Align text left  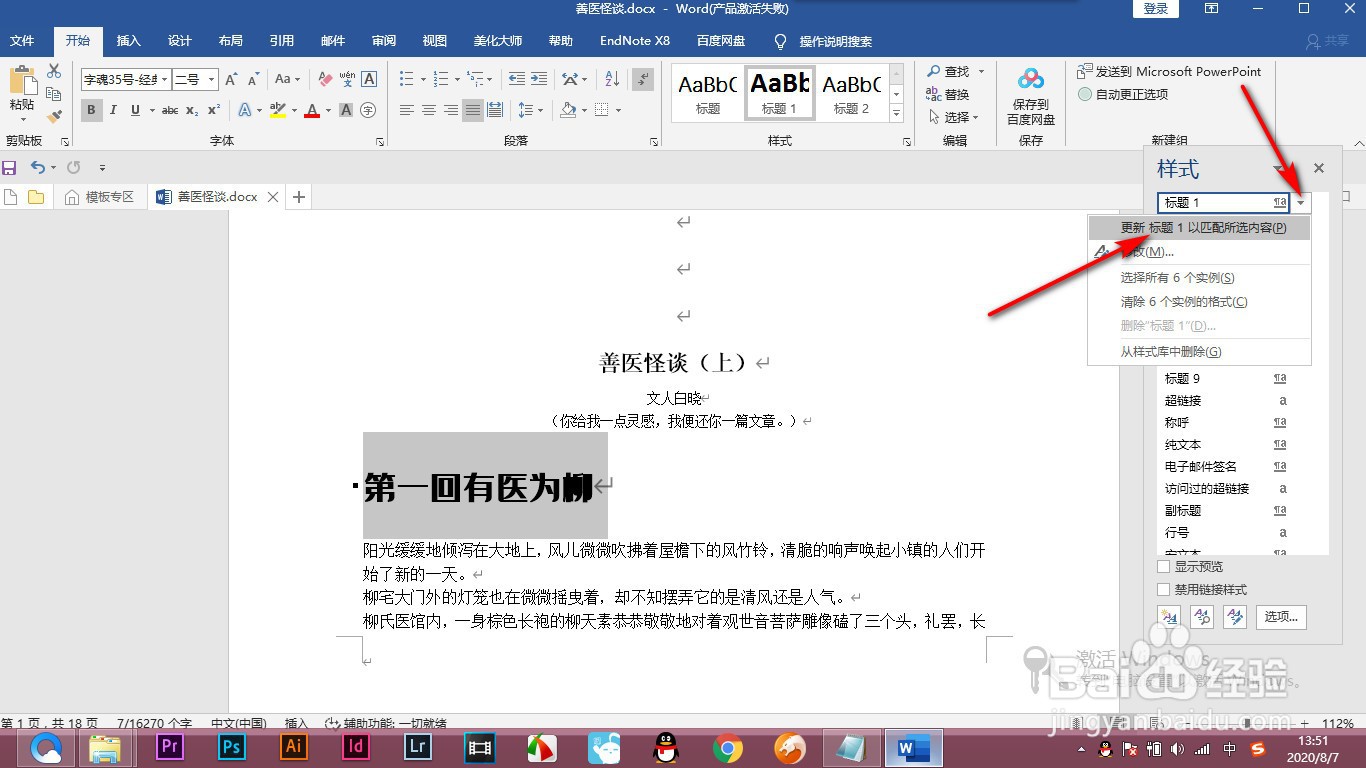(407, 110)
